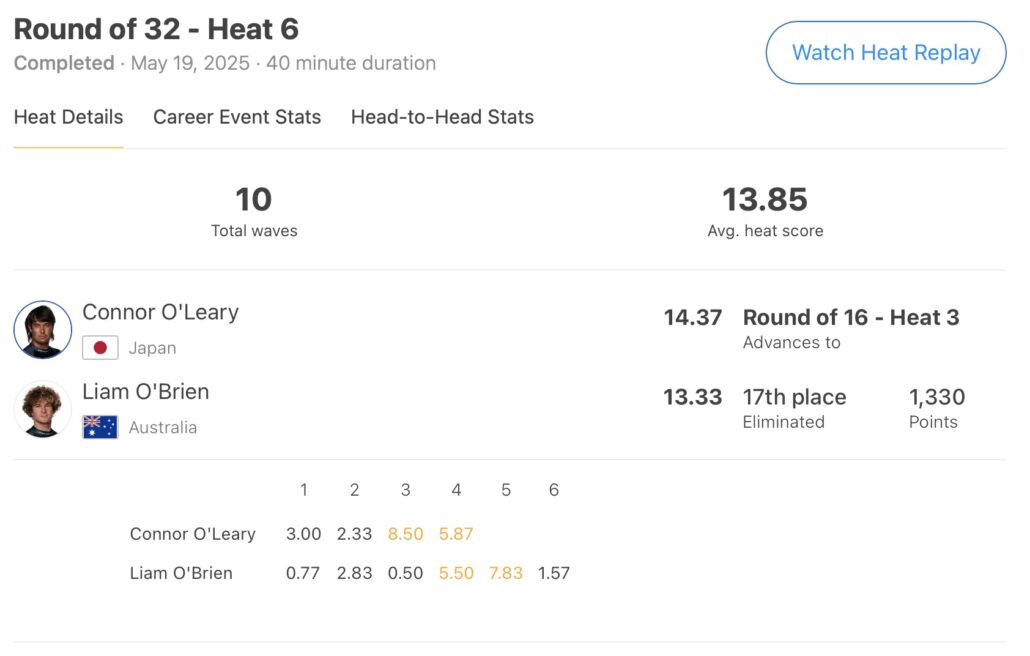
Task: Click Liam O'Brien's 13.33 heat total
Action: (x=692, y=397)
